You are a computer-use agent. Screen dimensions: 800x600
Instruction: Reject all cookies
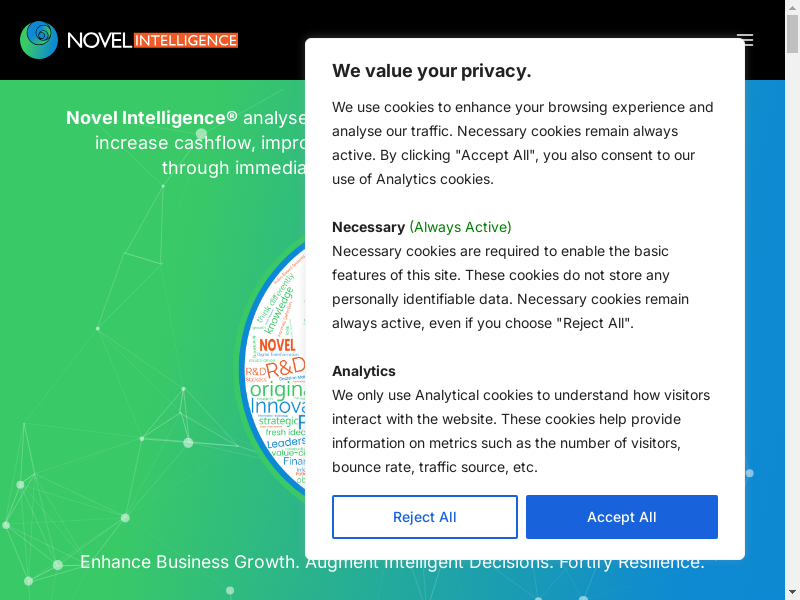coord(425,517)
